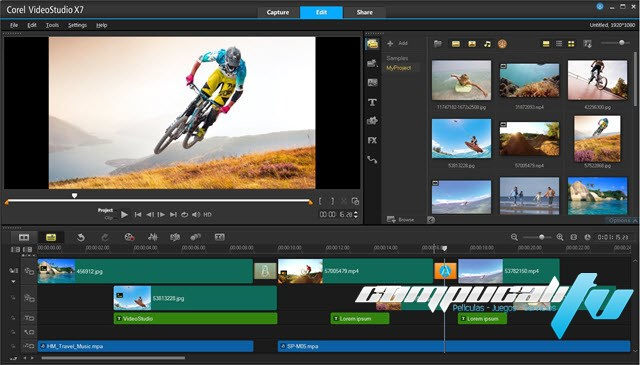Viewport: 640px width, 365px height.
Task: Open the FX Filter library
Action: point(372,140)
